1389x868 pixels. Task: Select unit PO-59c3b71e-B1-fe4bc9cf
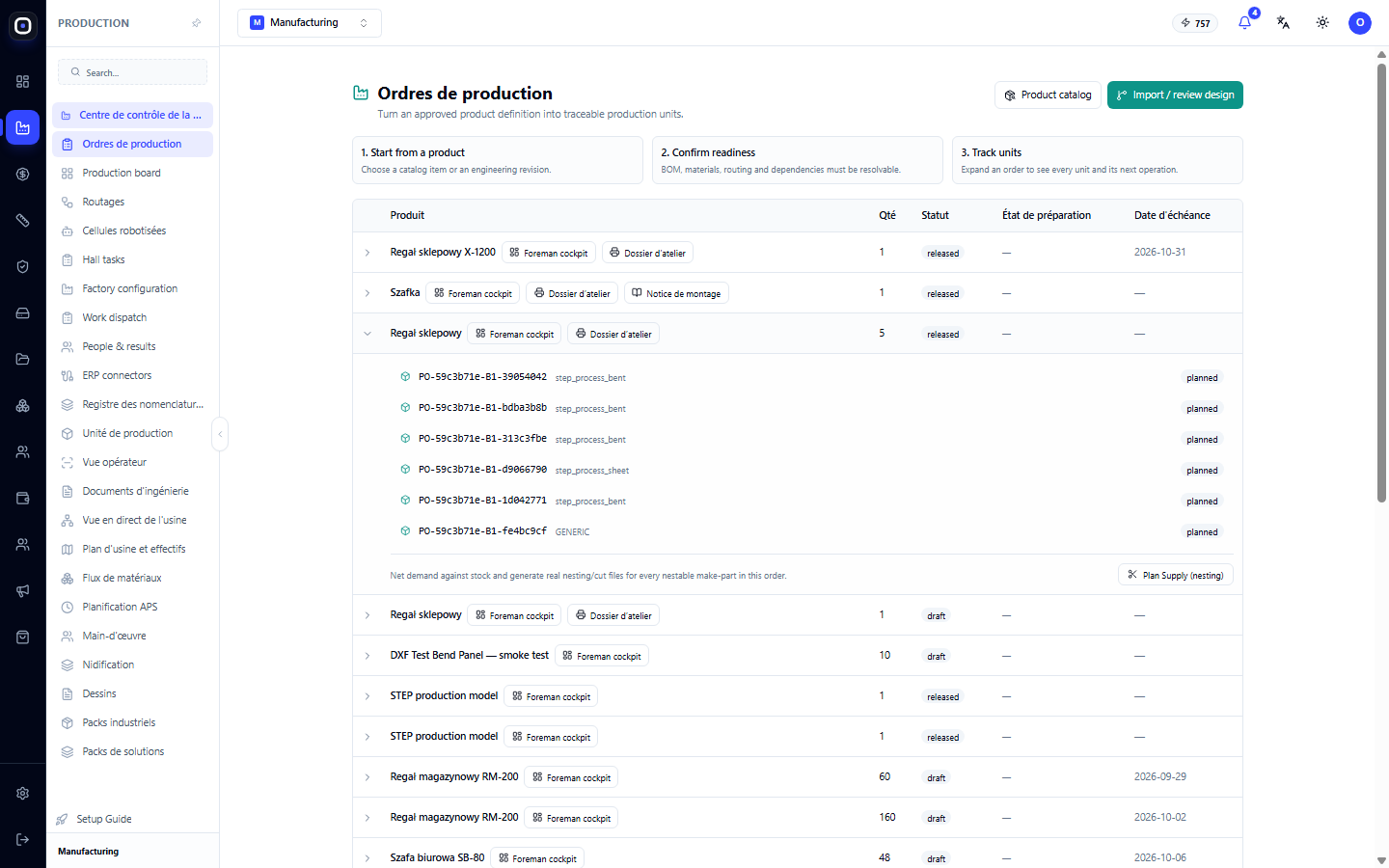482,531
